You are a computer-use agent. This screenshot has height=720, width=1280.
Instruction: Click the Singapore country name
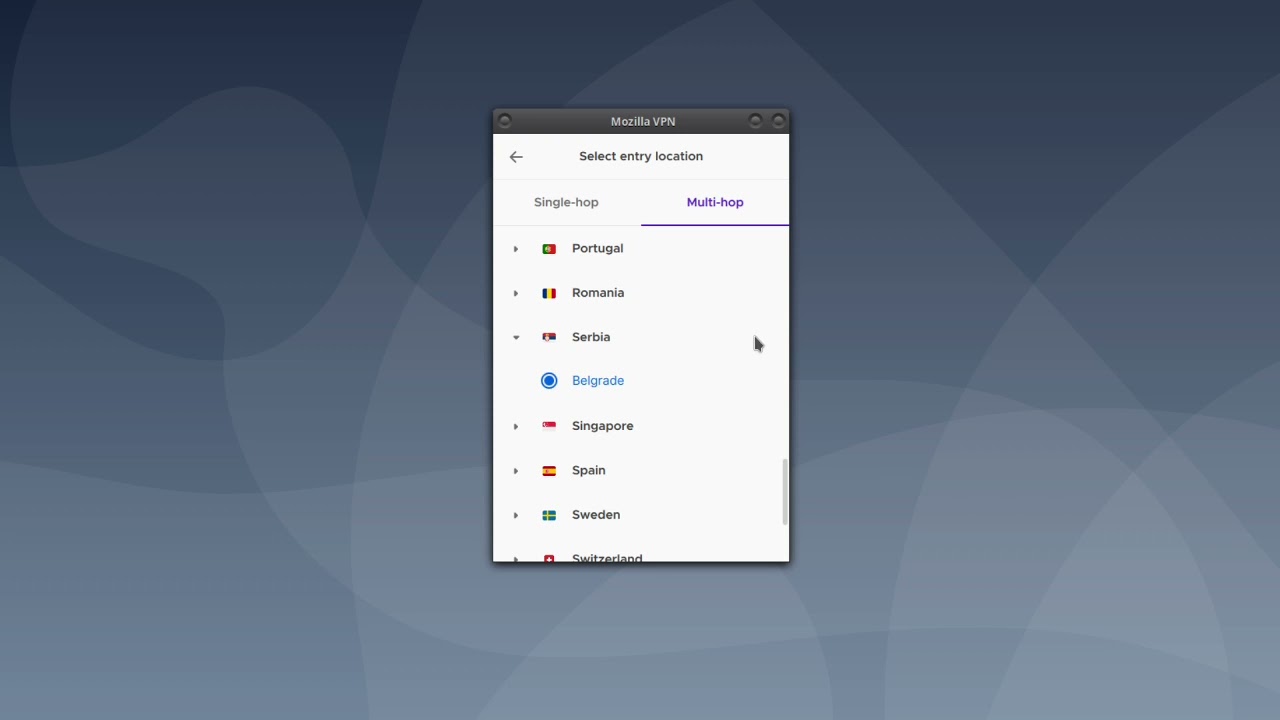point(602,426)
